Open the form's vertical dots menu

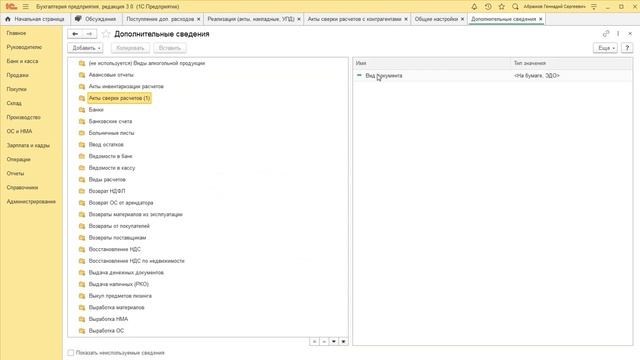(x=618, y=33)
